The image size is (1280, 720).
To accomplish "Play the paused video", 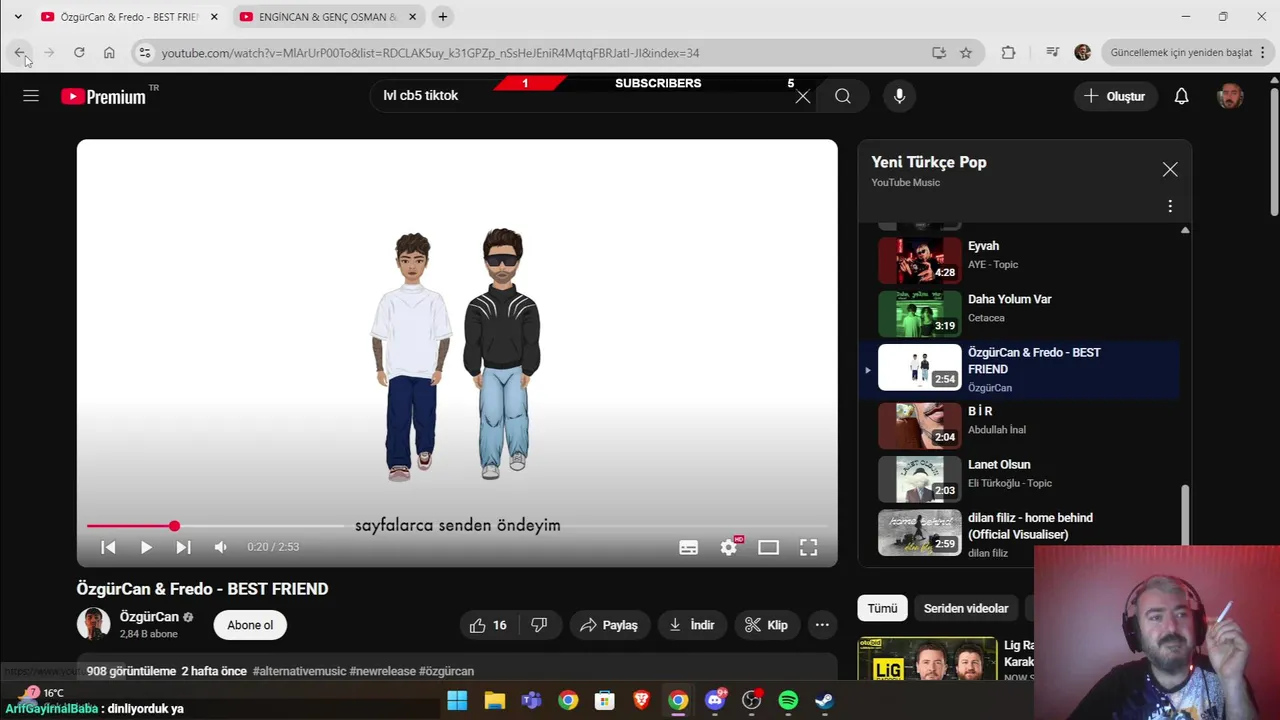I will 146,547.
